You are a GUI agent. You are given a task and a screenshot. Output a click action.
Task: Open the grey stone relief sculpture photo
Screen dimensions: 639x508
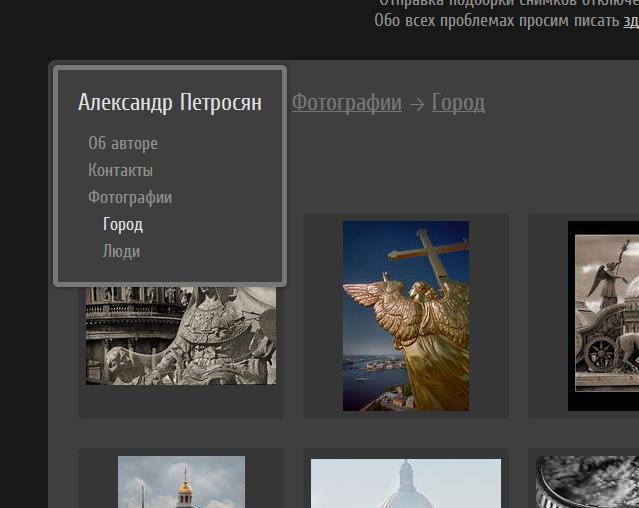point(181,335)
